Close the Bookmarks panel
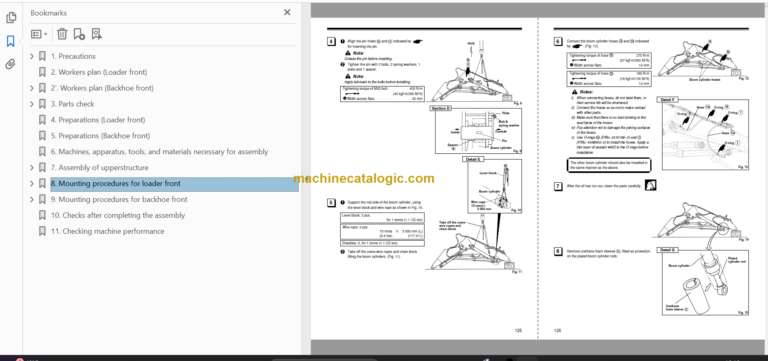Screen dimensions: 768x361 (287, 13)
